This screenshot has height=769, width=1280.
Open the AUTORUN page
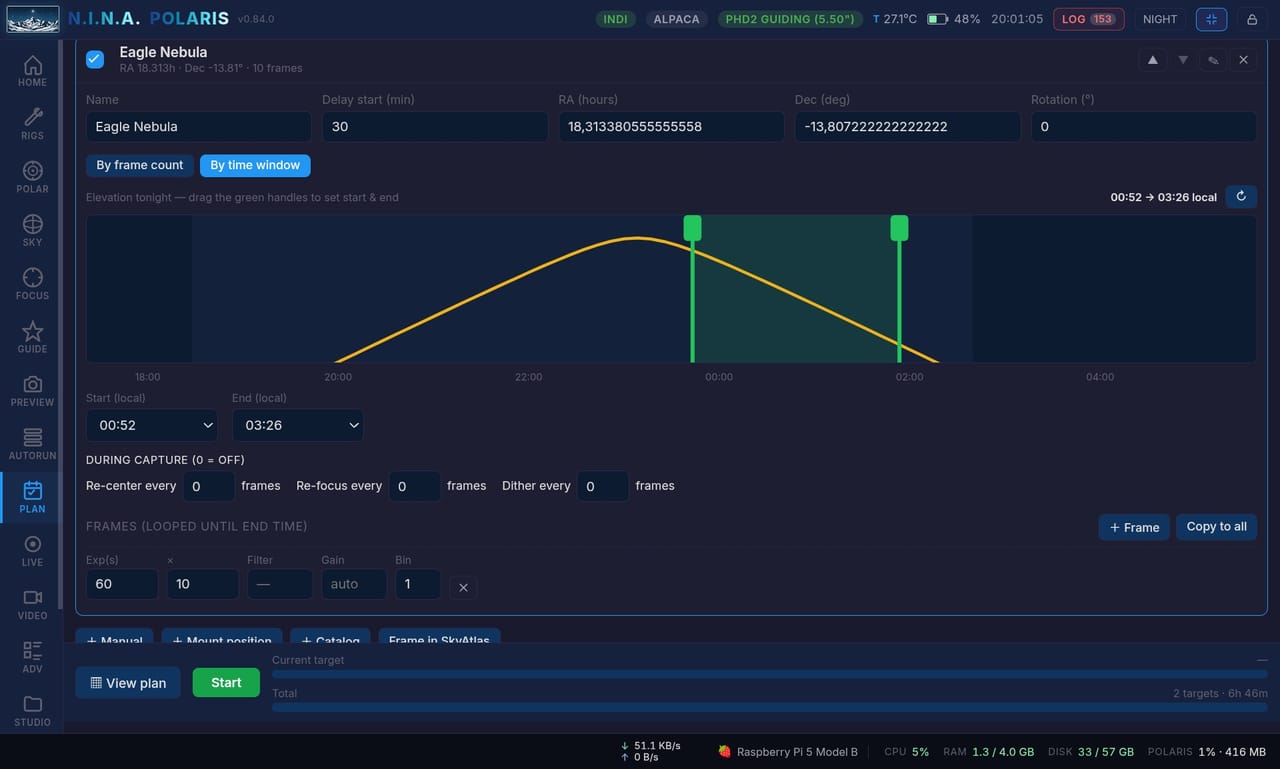(x=32, y=444)
